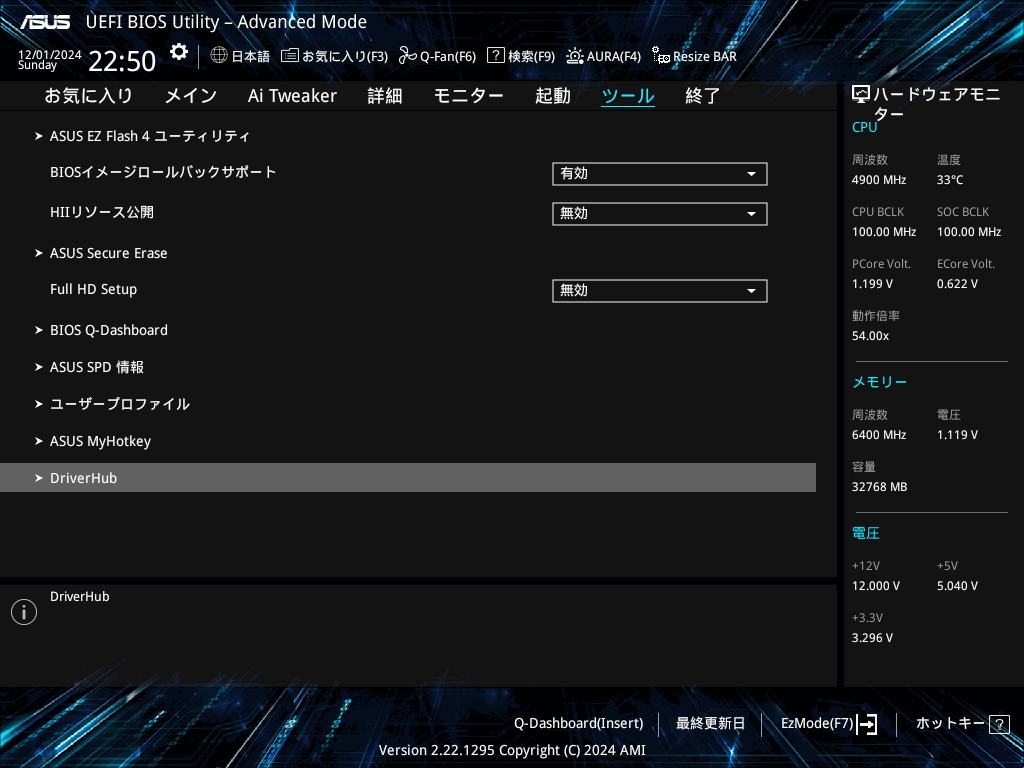Open favorites list icon お気に入り(F3)

click(x=290, y=56)
